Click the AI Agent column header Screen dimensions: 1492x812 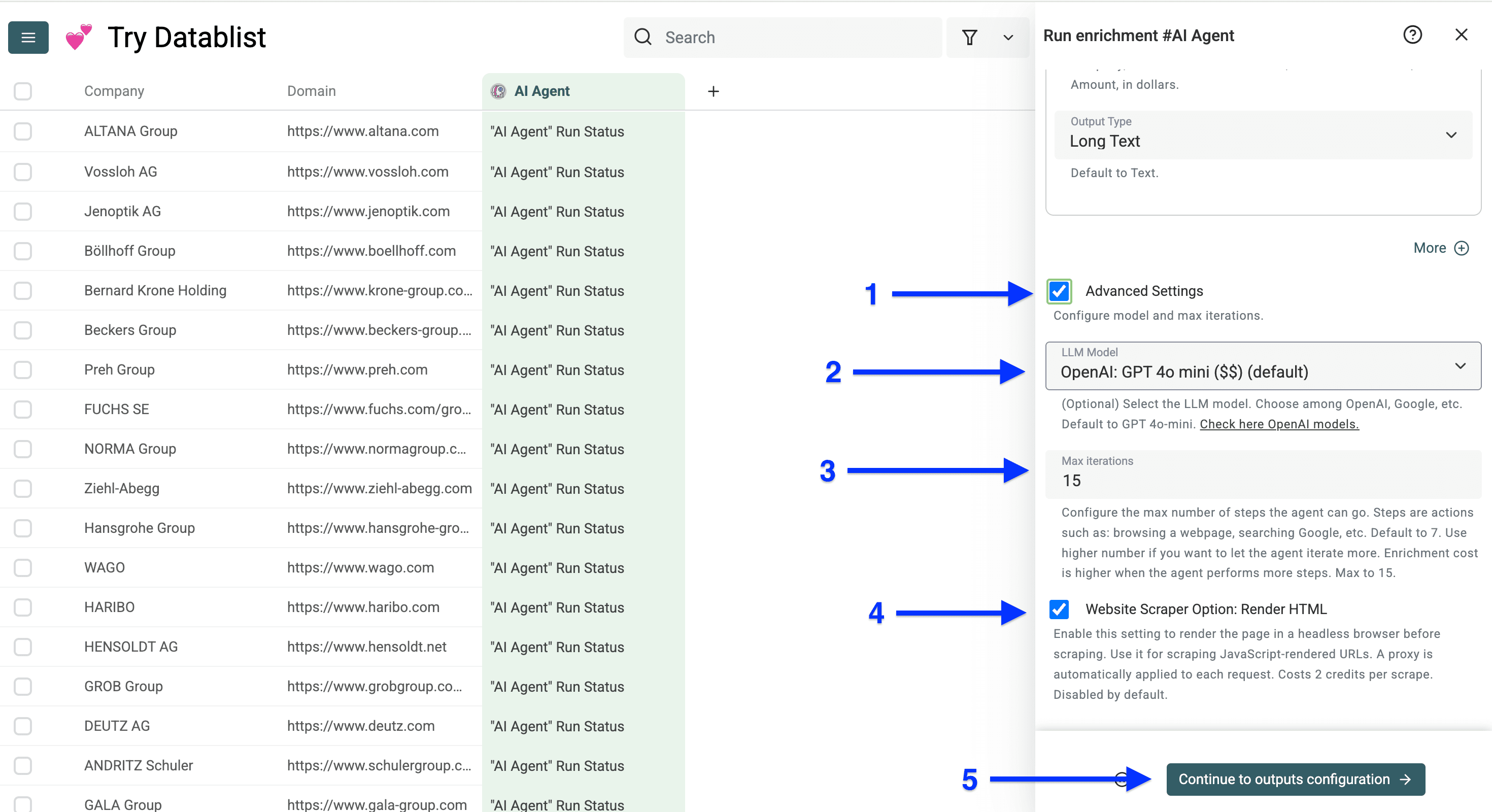tap(542, 91)
